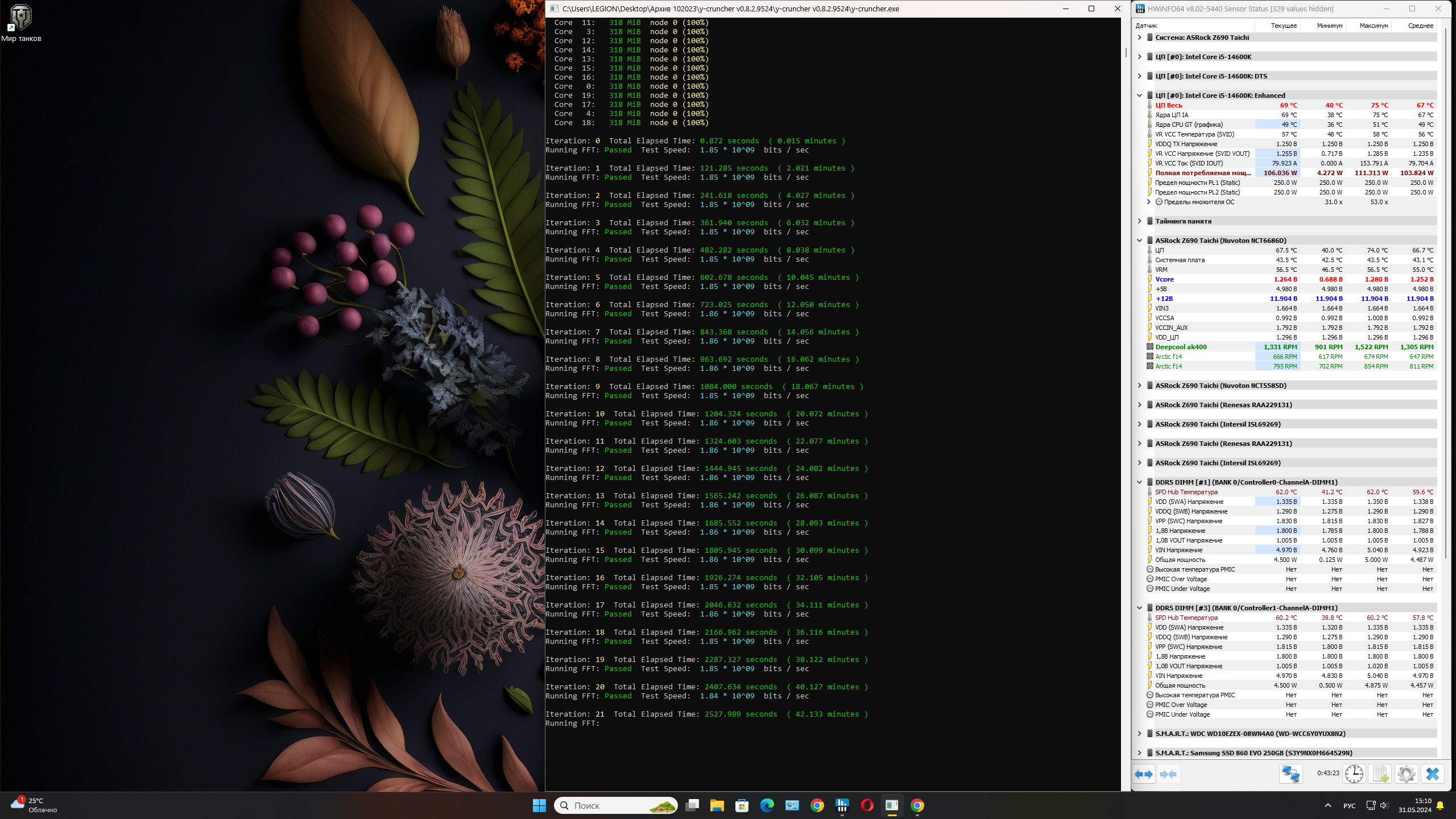1456x819 pixels.
Task: Click the blue X close-sensors icon
Action: click(x=1433, y=774)
